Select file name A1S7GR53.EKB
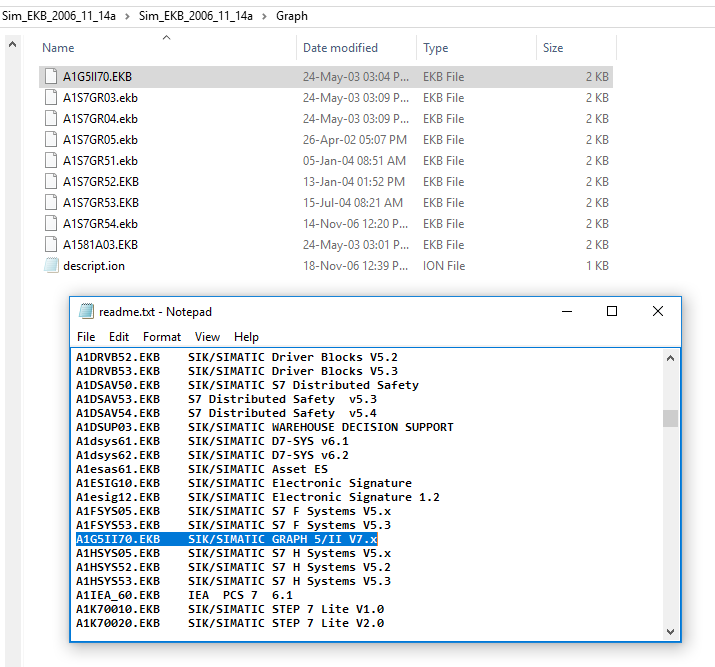The image size is (715, 667). tap(101, 202)
